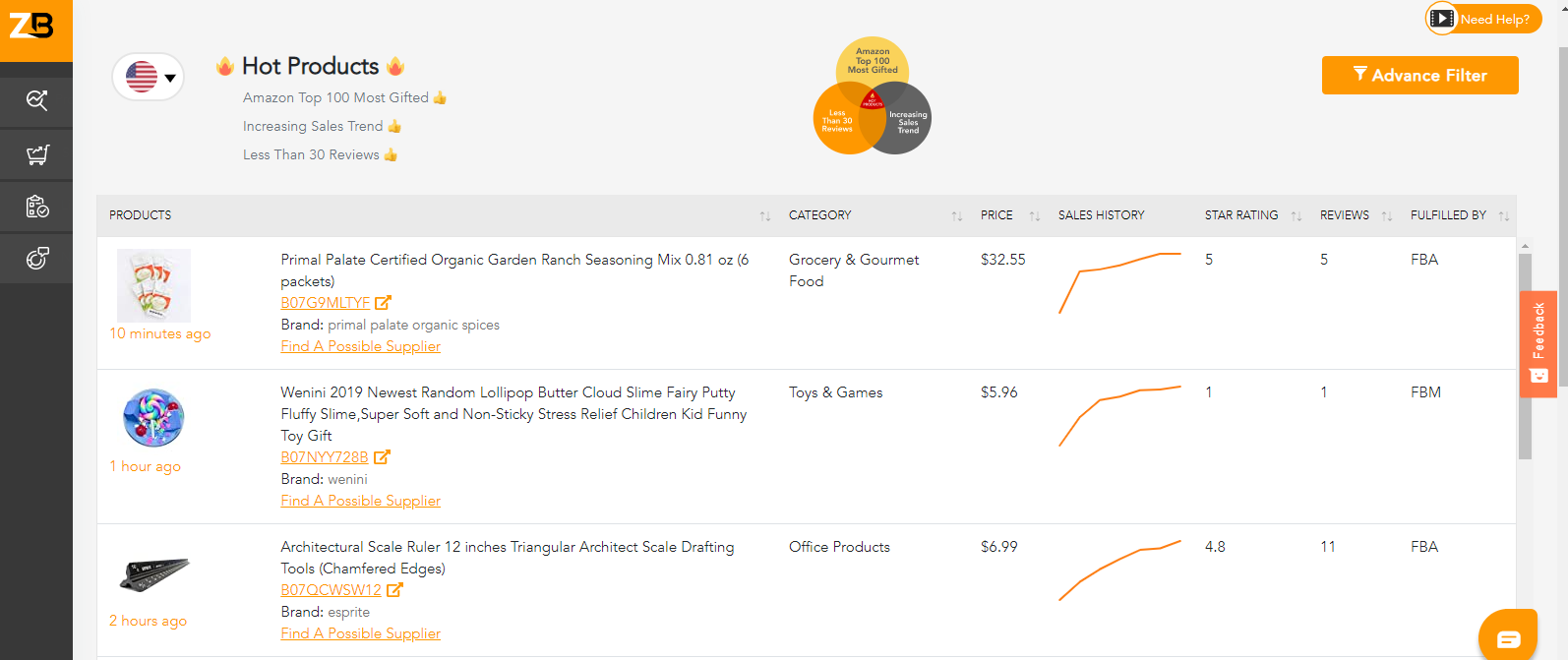Click the Advance Filter button
This screenshot has height=660, width=1568.
(x=1419, y=76)
